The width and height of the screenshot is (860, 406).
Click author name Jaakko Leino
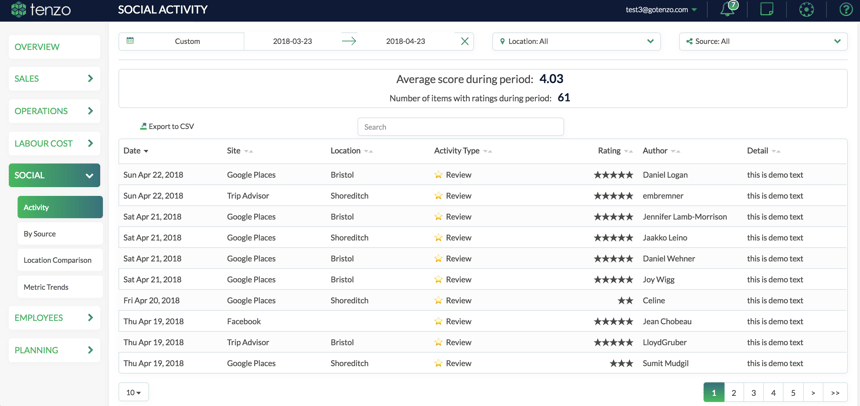[x=665, y=238]
